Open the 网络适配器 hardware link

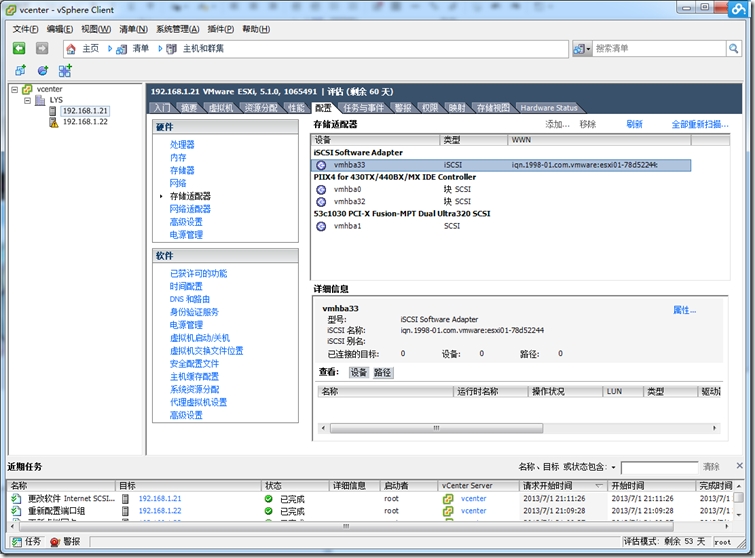pyautogui.click(x=190, y=209)
